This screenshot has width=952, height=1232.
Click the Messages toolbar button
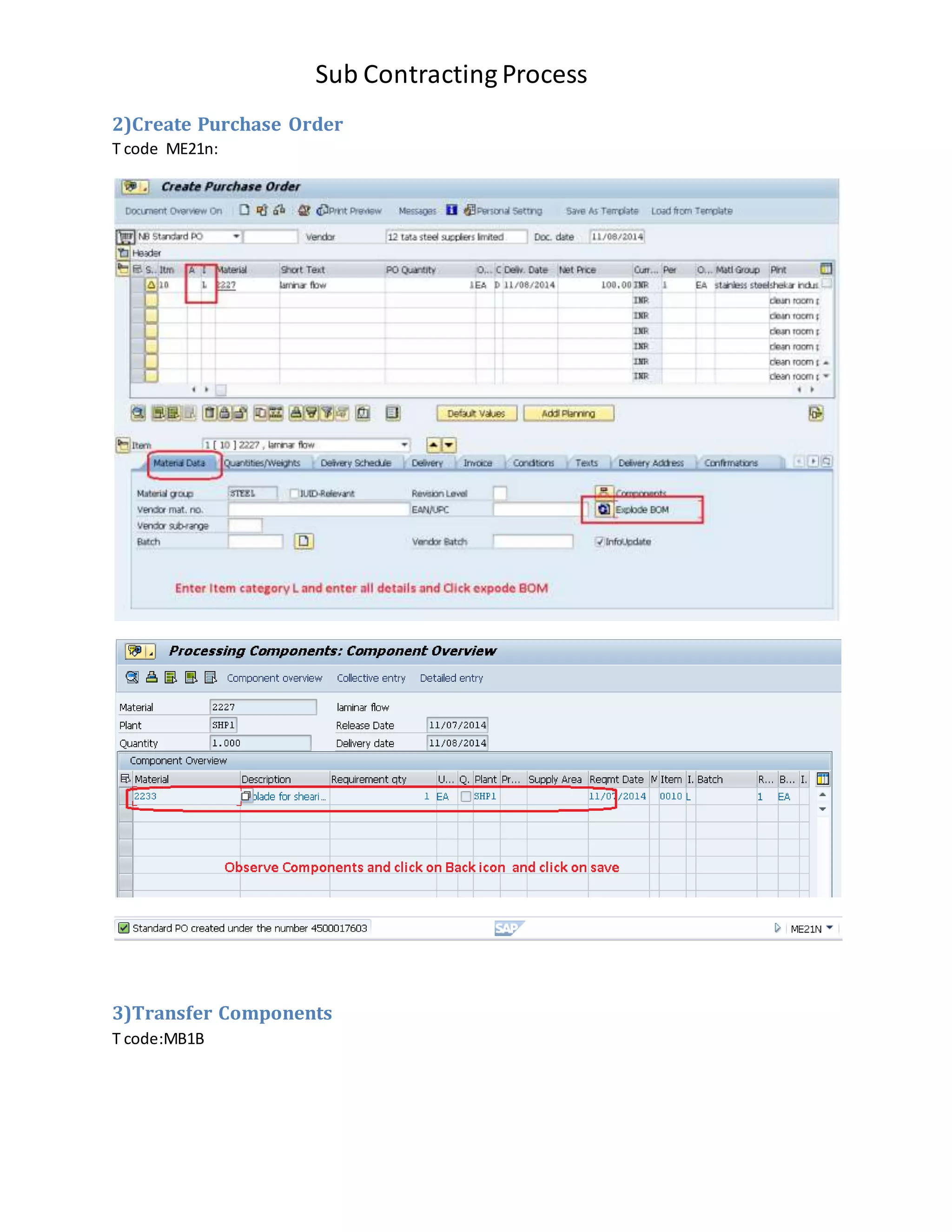pyautogui.click(x=417, y=211)
